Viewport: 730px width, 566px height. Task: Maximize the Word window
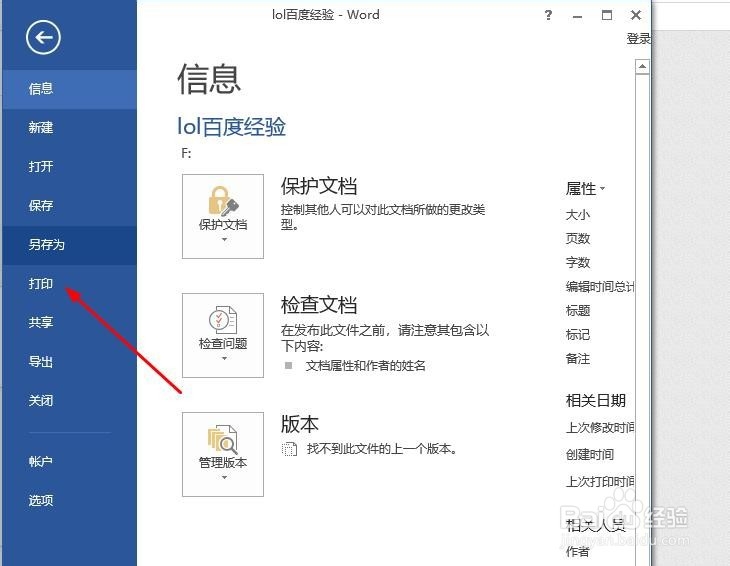coord(607,15)
